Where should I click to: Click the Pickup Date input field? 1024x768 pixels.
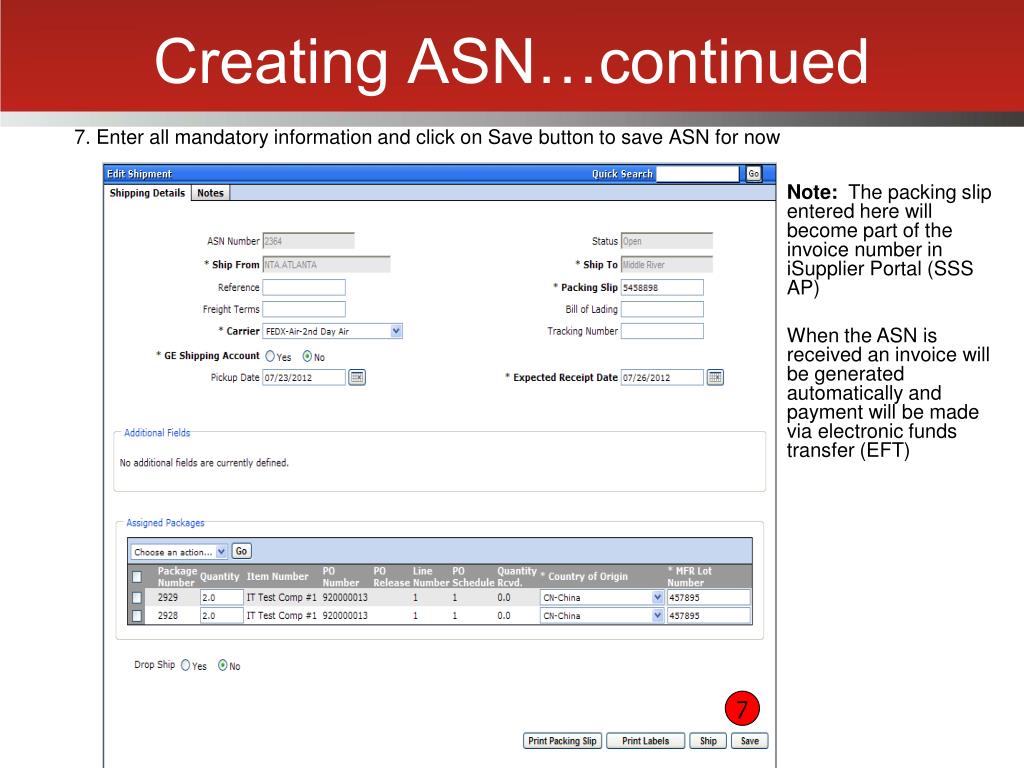click(x=304, y=377)
